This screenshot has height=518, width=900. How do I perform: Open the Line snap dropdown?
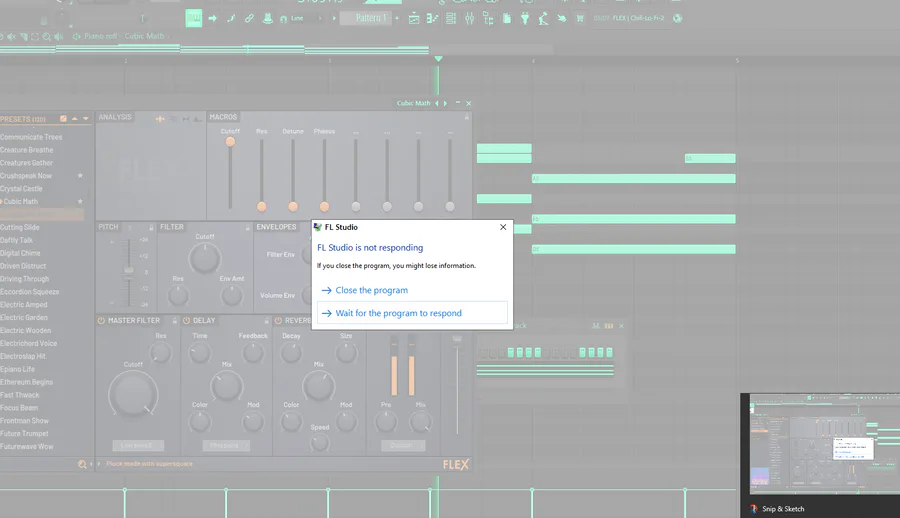[x=305, y=18]
